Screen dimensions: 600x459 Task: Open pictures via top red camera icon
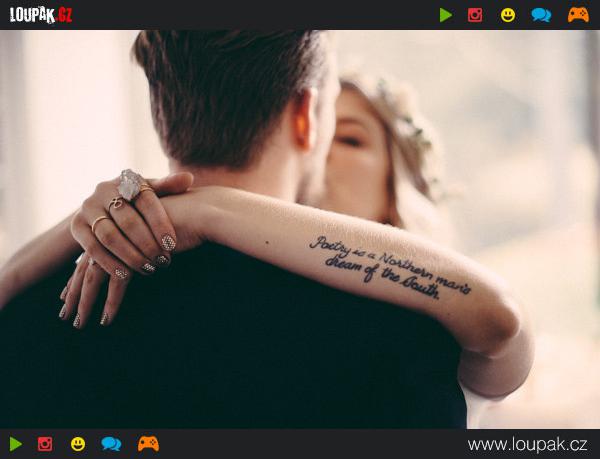pos(475,15)
